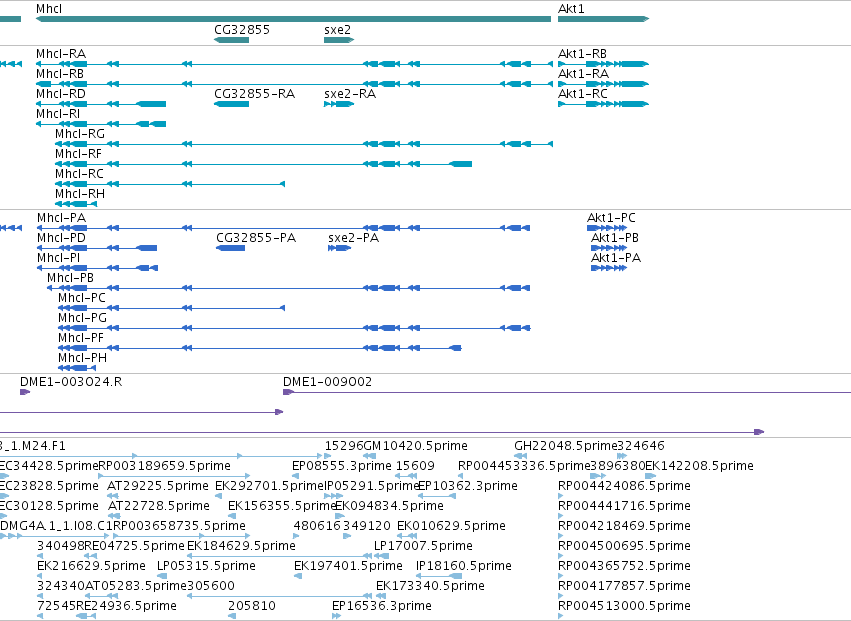Click the Mhcl gene name label
The height and width of the screenshot is (621, 851).
coord(49,9)
